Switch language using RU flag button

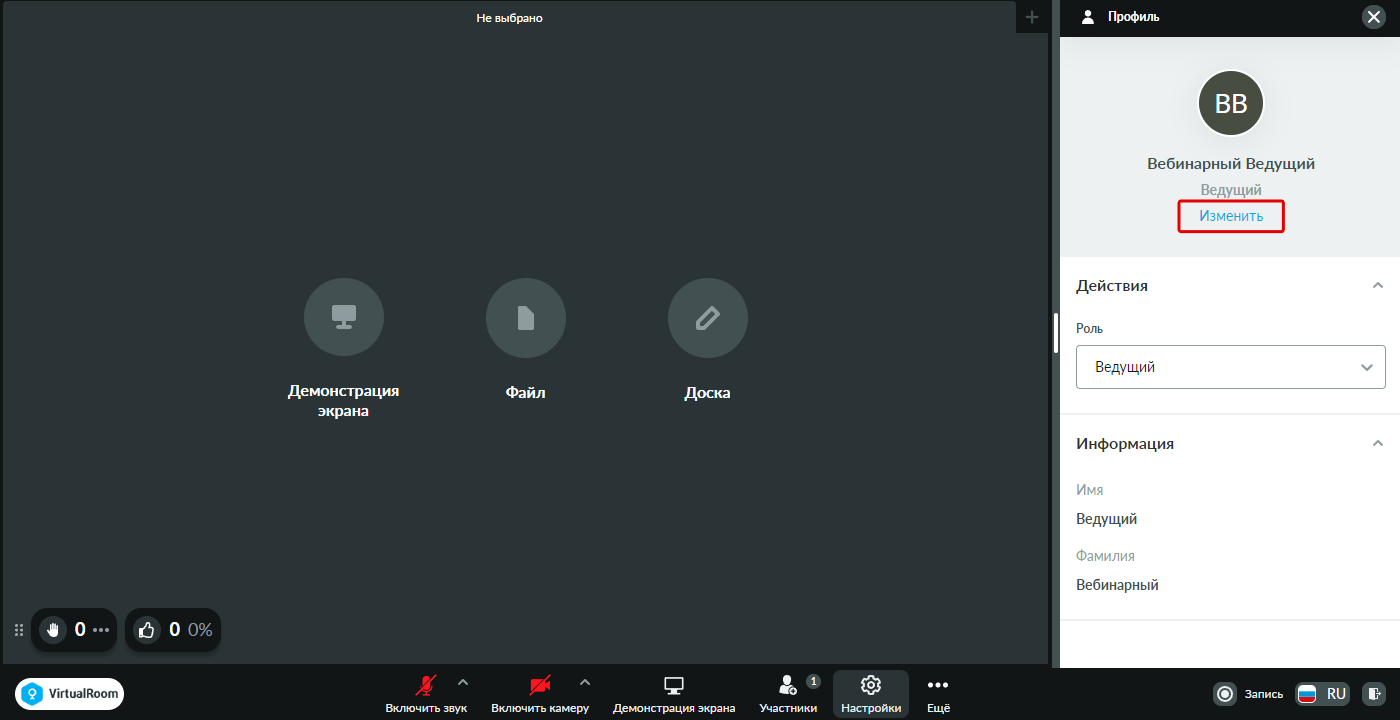coord(1322,693)
